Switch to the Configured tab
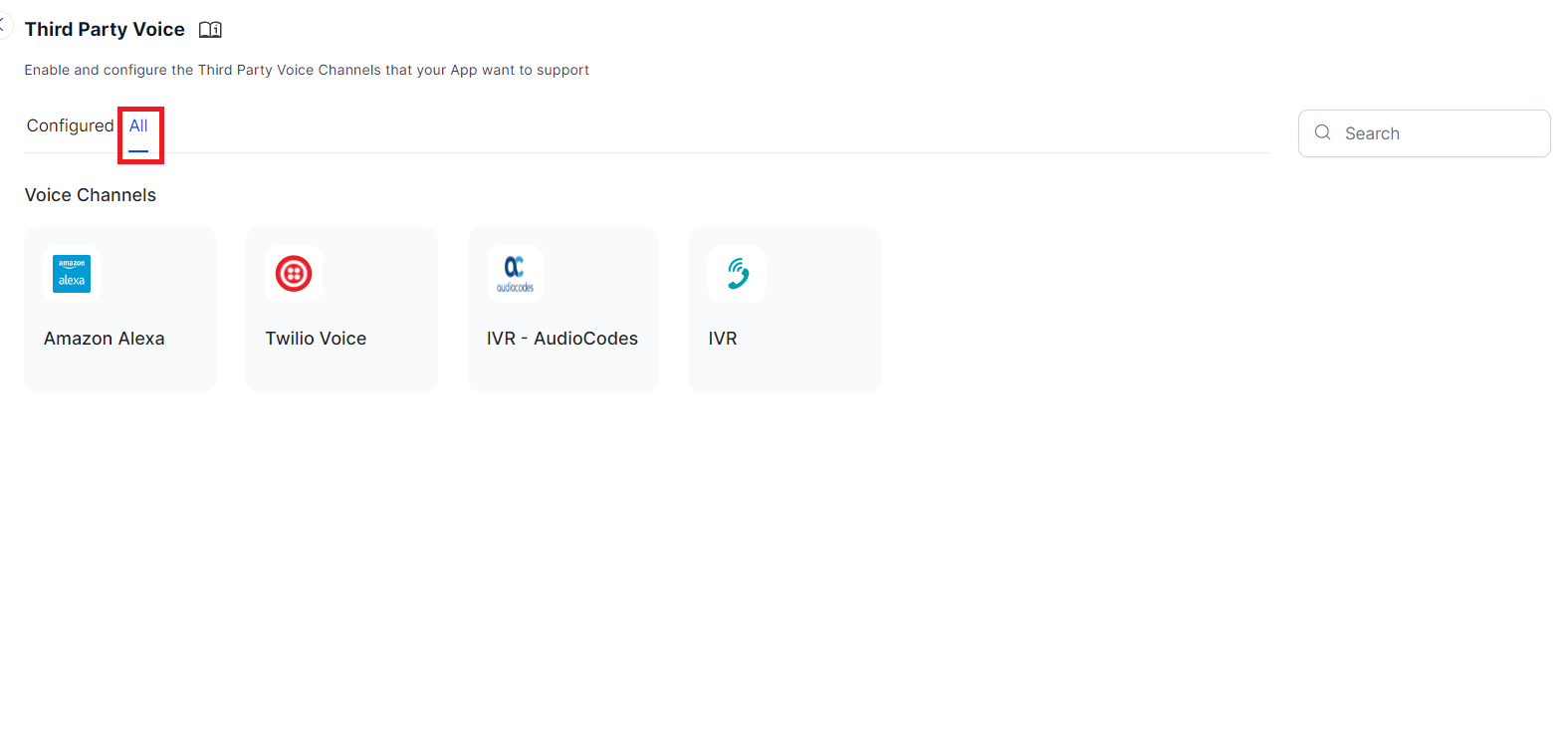Image resolution: width=1568 pixels, height=731 pixels. coord(70,125)
